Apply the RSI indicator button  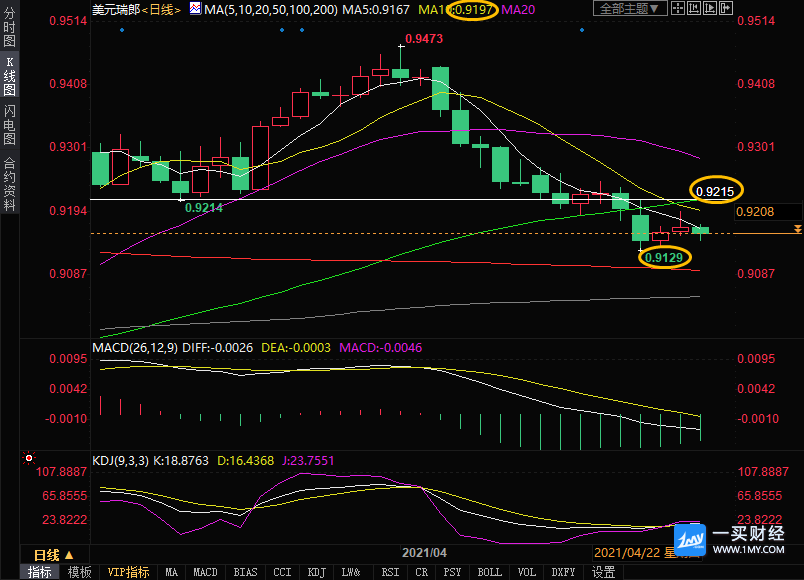click(x=390, y=572)
